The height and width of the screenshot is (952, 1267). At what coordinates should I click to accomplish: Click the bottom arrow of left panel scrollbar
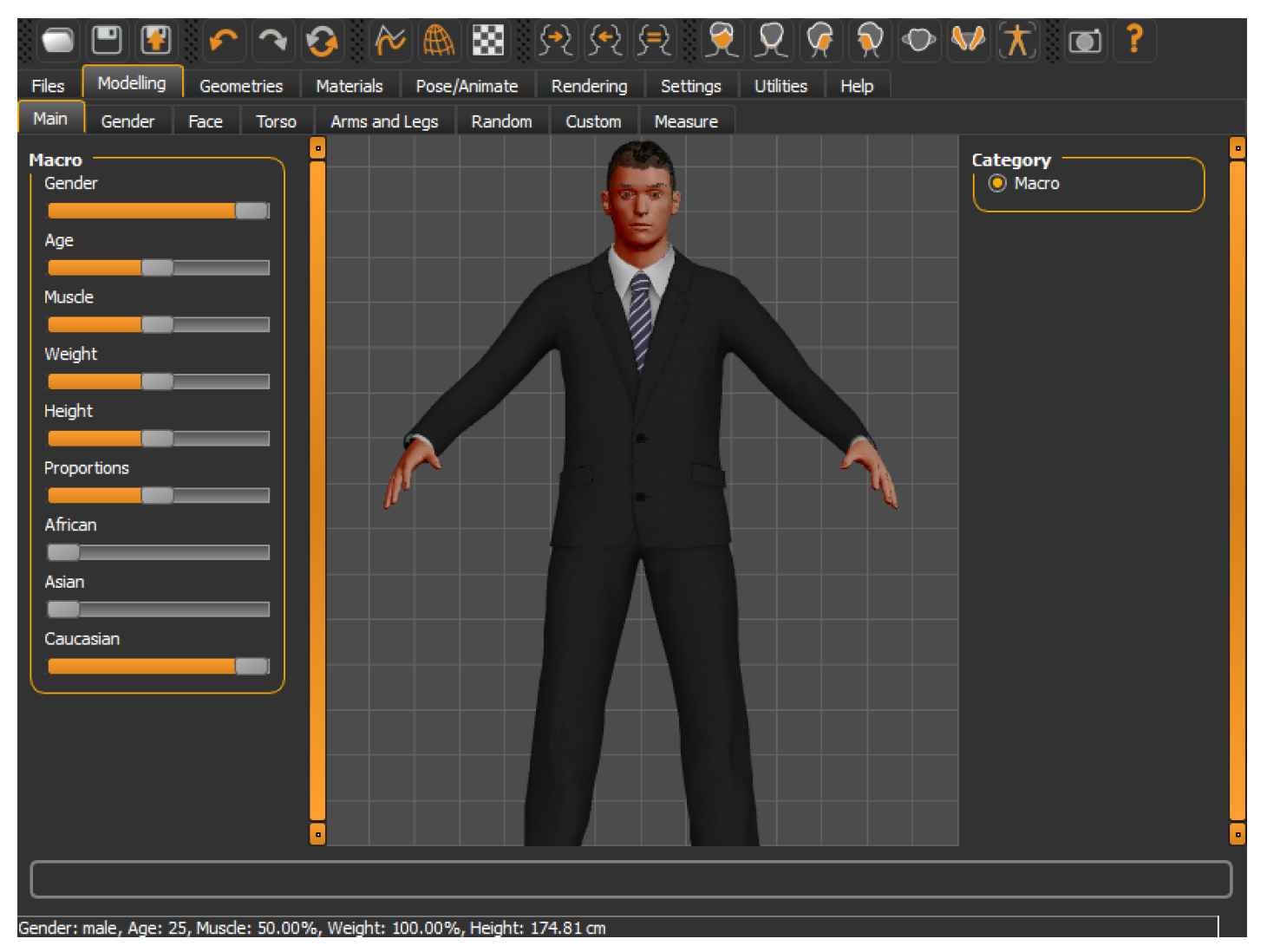318,834
